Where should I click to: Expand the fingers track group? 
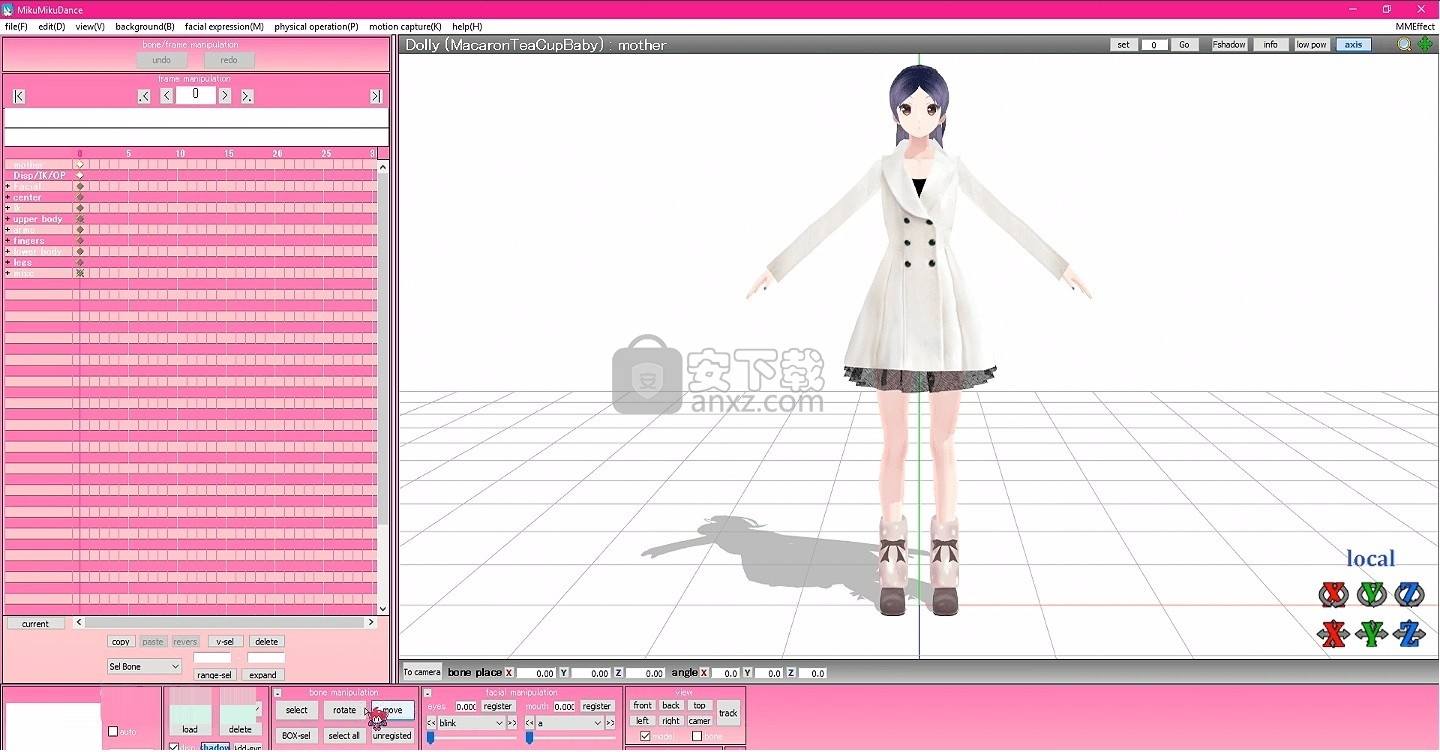[x=8, y=241]
